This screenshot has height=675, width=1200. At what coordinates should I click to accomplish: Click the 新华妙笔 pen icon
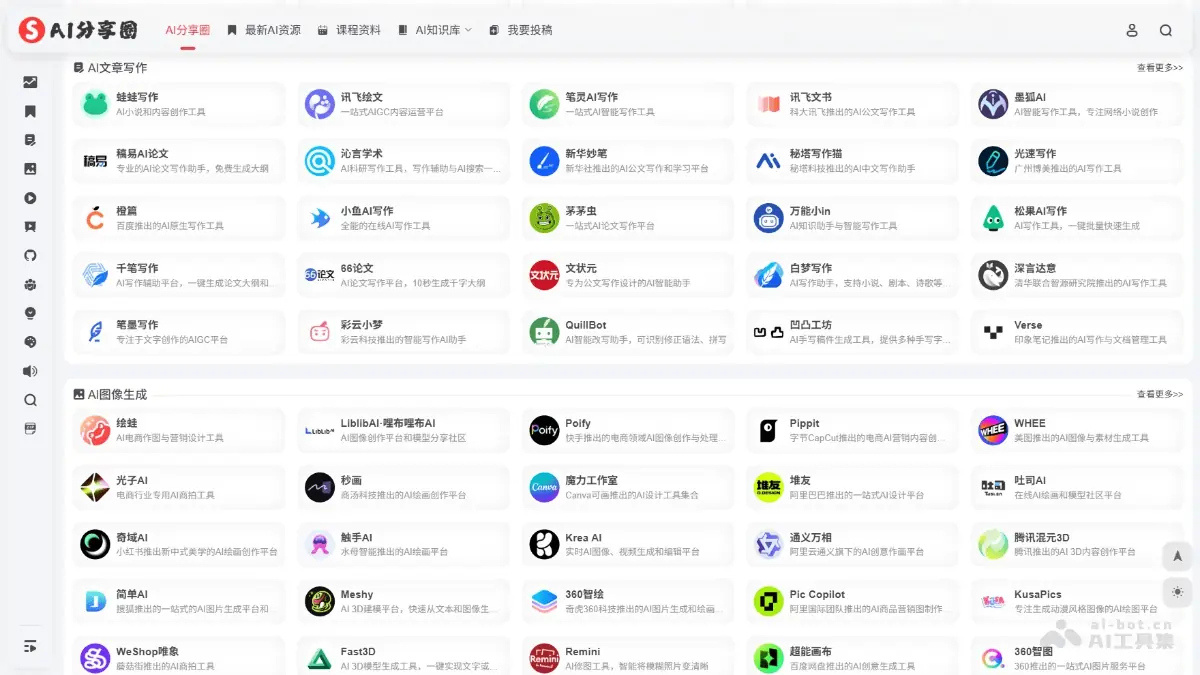[x=544, y=161]
